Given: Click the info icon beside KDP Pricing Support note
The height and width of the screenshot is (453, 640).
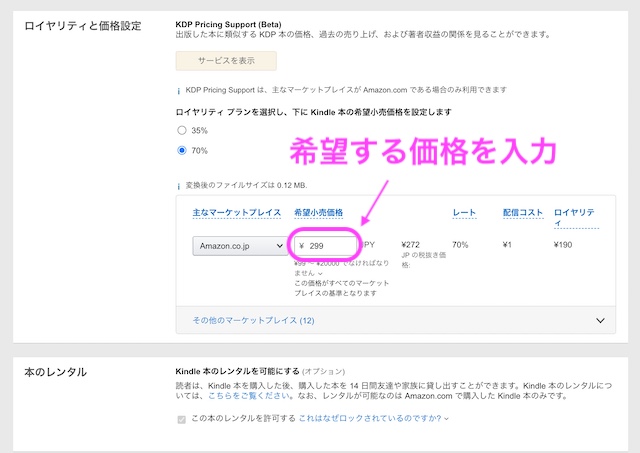Looking at the screenshot, I should 179,90.
